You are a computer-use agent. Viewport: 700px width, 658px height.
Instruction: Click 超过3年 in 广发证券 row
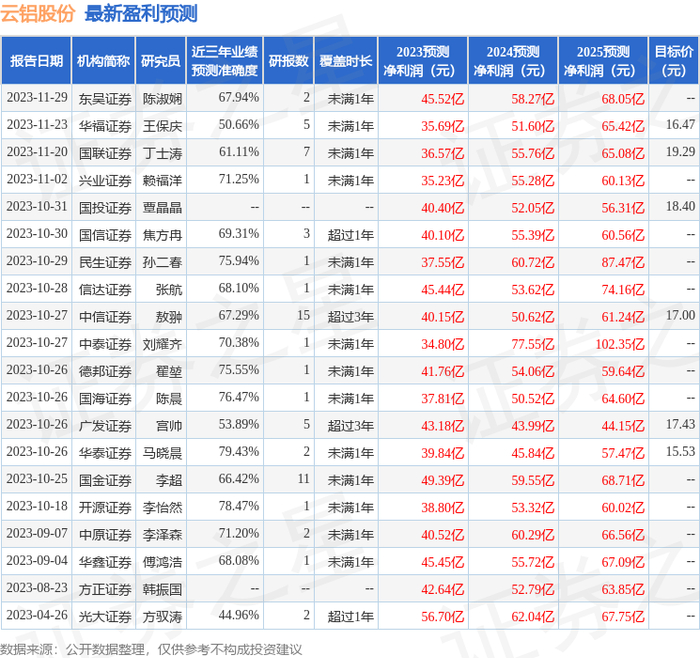pyautogui.click(x=350, y=425)
